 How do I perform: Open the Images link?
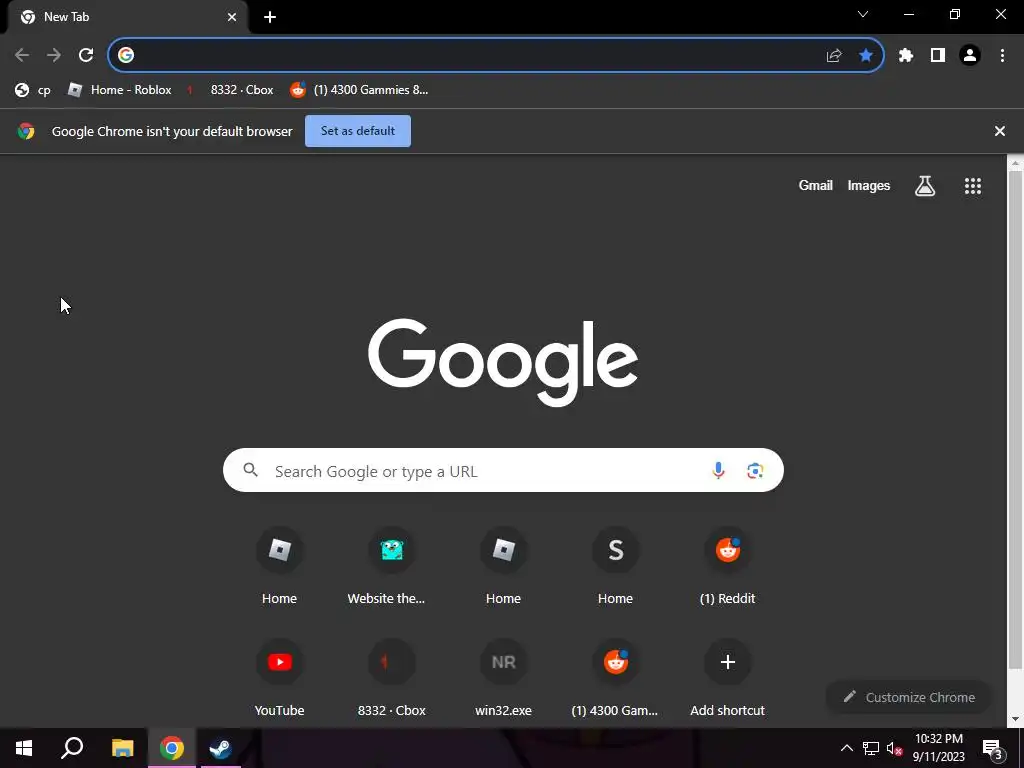(x=869, y=185)
